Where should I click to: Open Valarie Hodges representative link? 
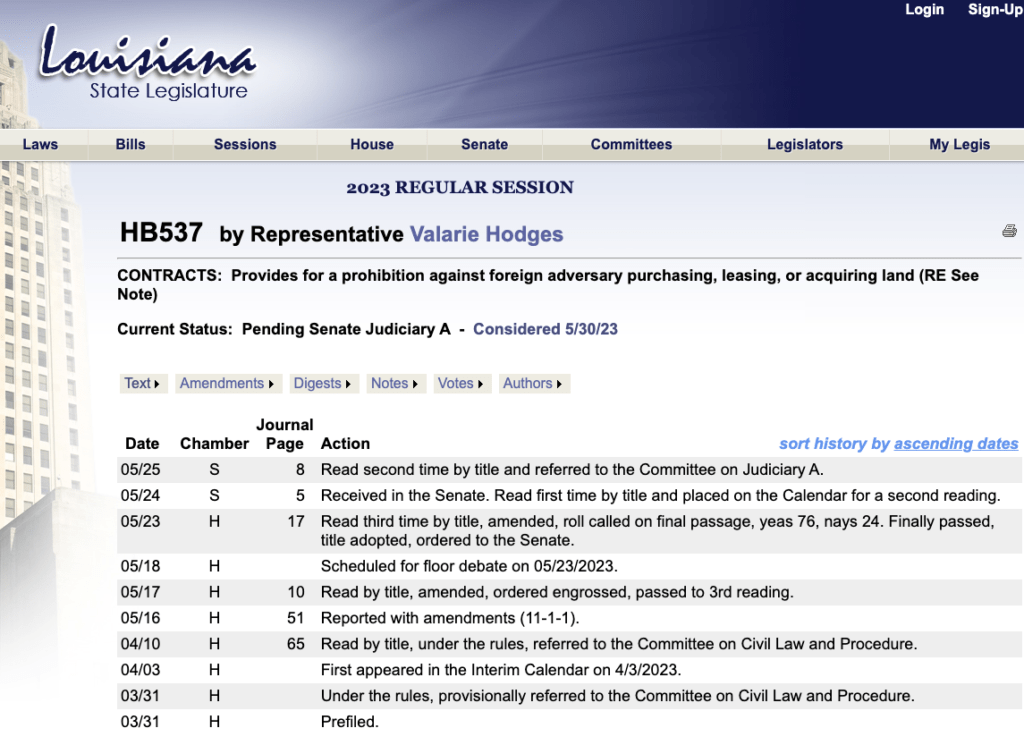pyautogui.click(x=486, y=235)
